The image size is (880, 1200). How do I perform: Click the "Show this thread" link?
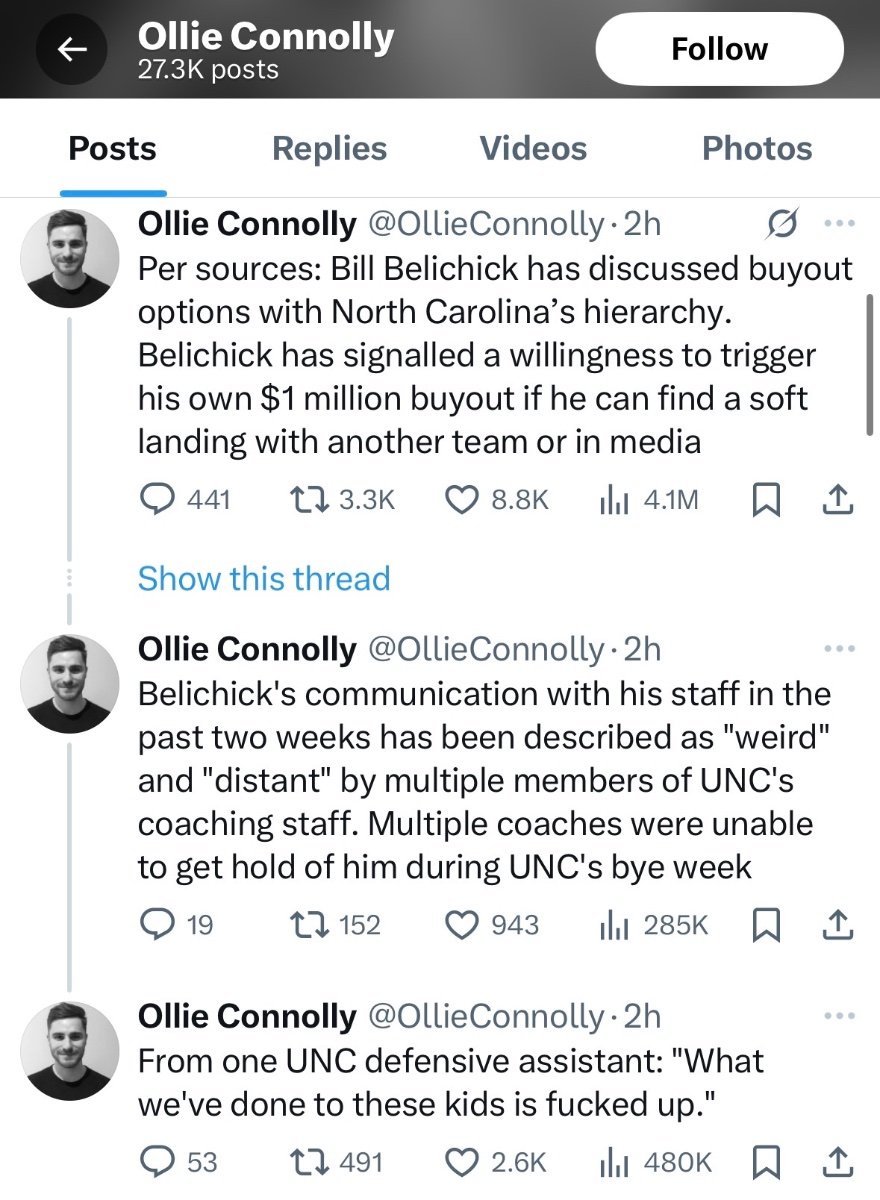[x=264, y=578]
